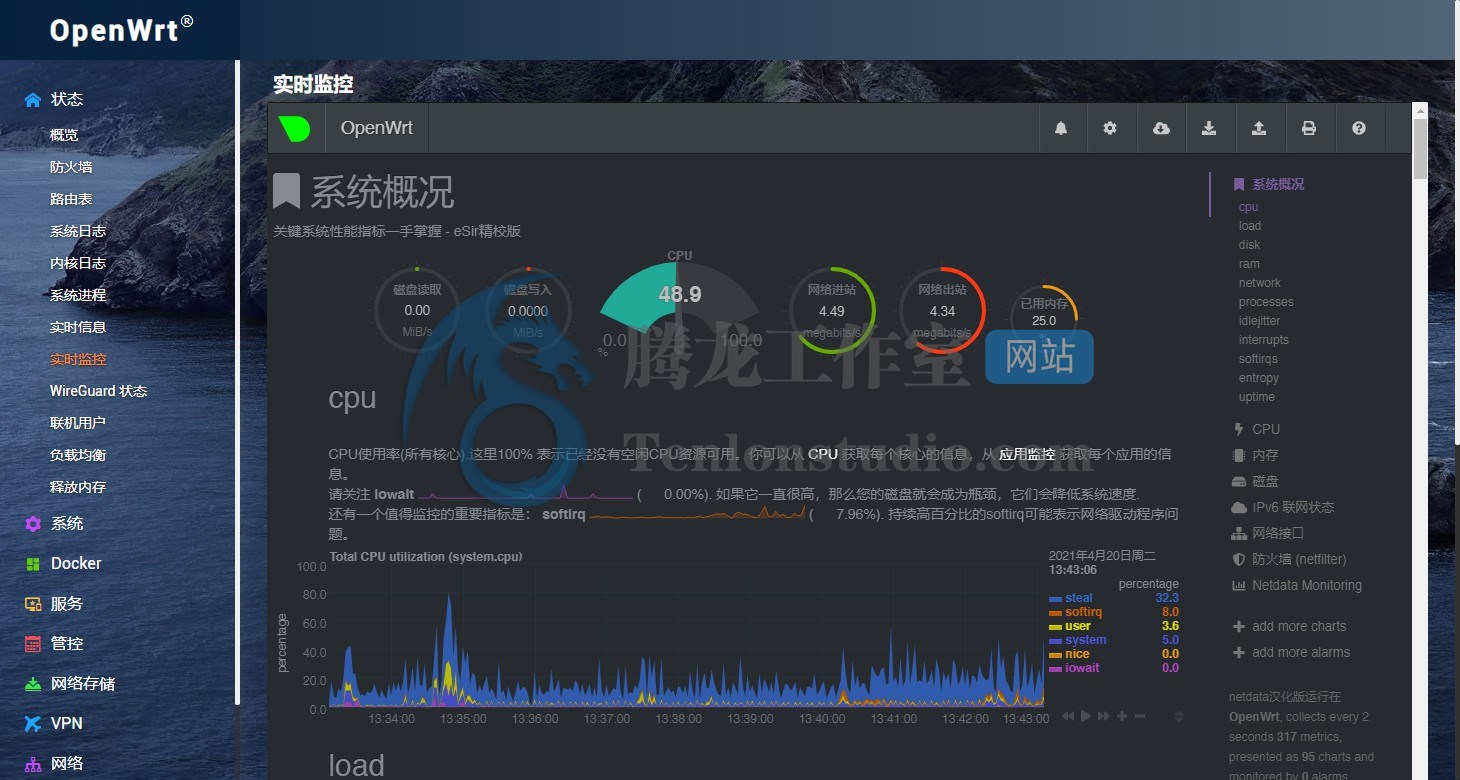Viewport: 1460px width, 780px height.
Task: Play the CPU chart timeline
Action: pyautogui.click(x=1086, y=716)
